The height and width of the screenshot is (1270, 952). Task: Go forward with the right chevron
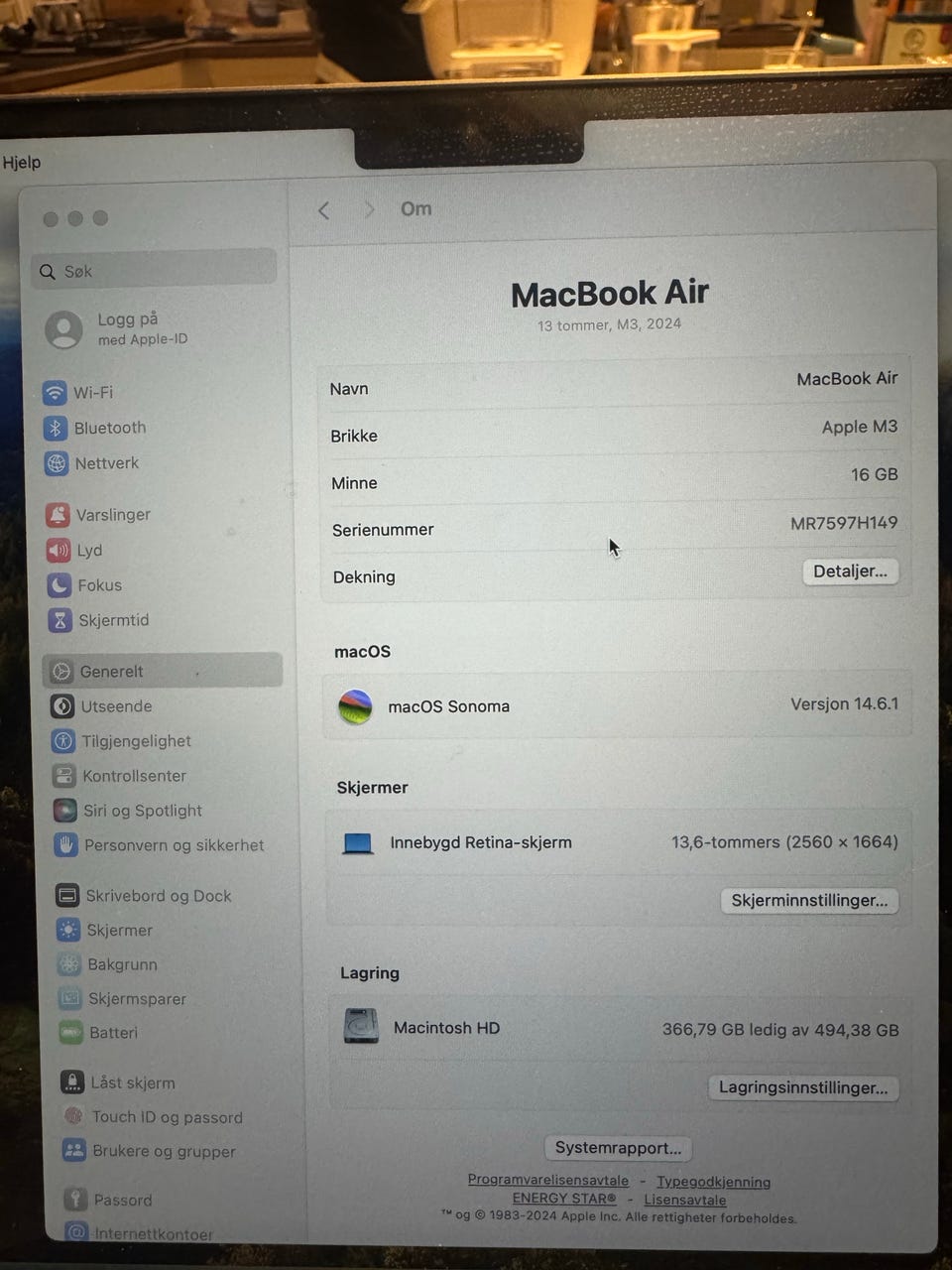point(369,209)
